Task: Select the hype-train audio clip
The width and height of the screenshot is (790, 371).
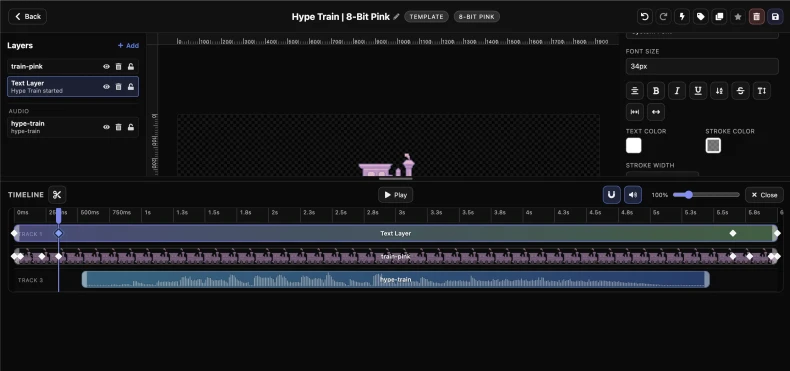Action: click(x=396, y=279)
